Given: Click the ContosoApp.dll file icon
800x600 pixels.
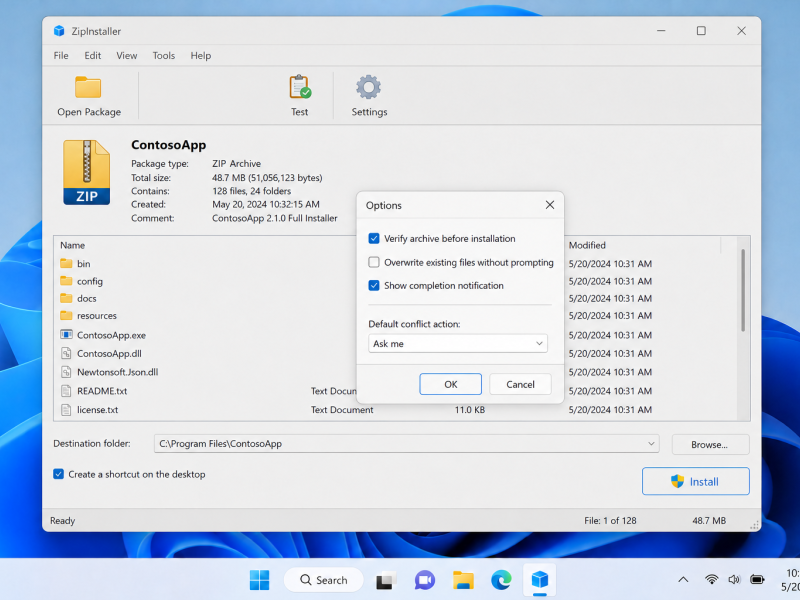Looking at the screenshot, I should coord(66,353).
